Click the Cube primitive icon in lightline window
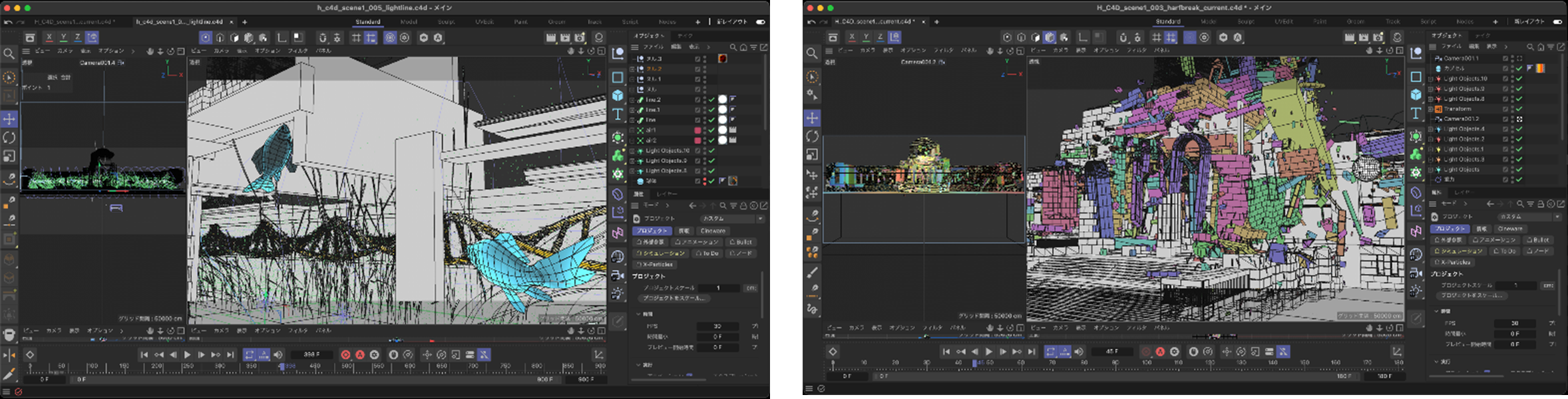The image size is (1568, 399). (x=618, y=95)
